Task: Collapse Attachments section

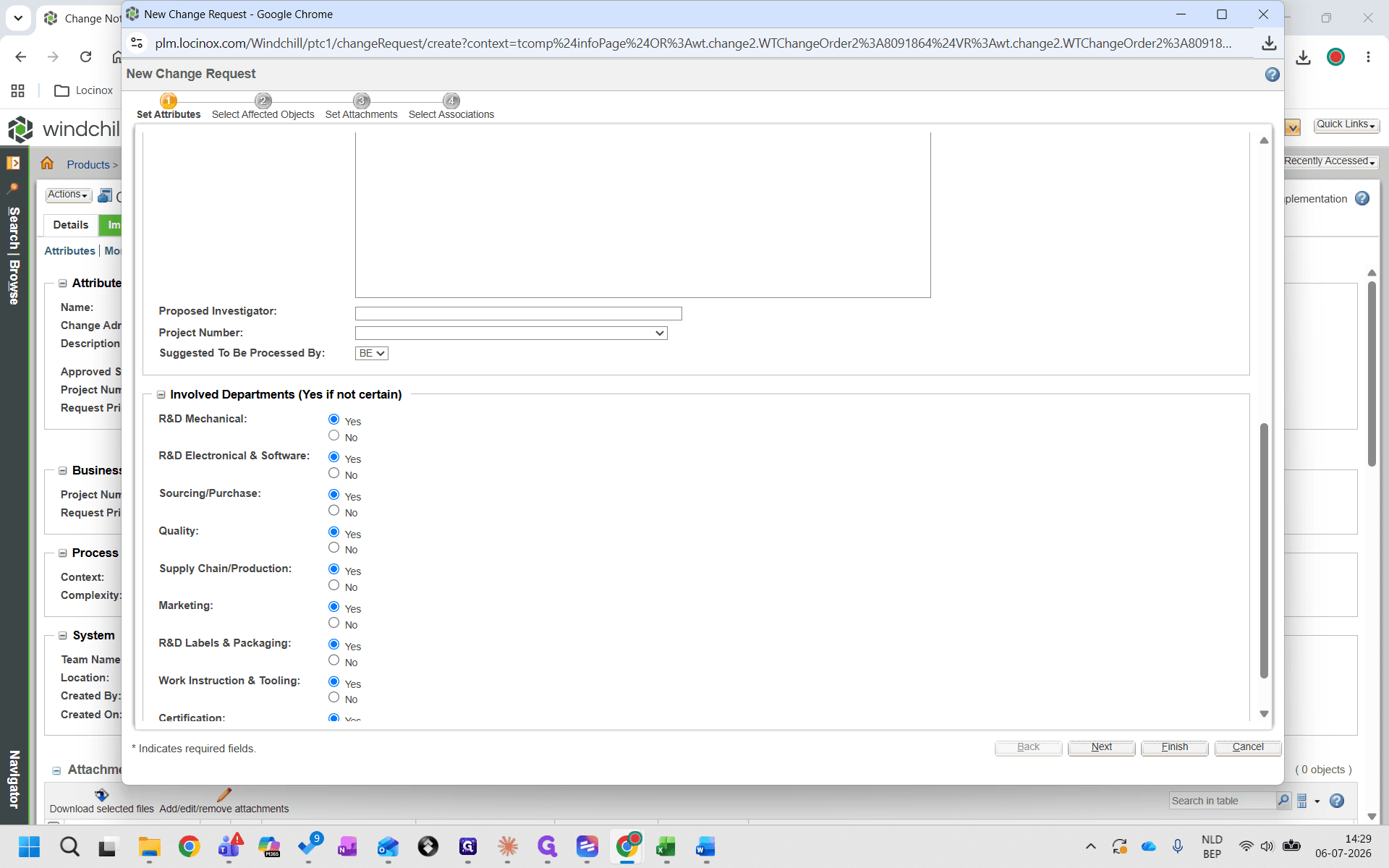Action: (56, 770)
